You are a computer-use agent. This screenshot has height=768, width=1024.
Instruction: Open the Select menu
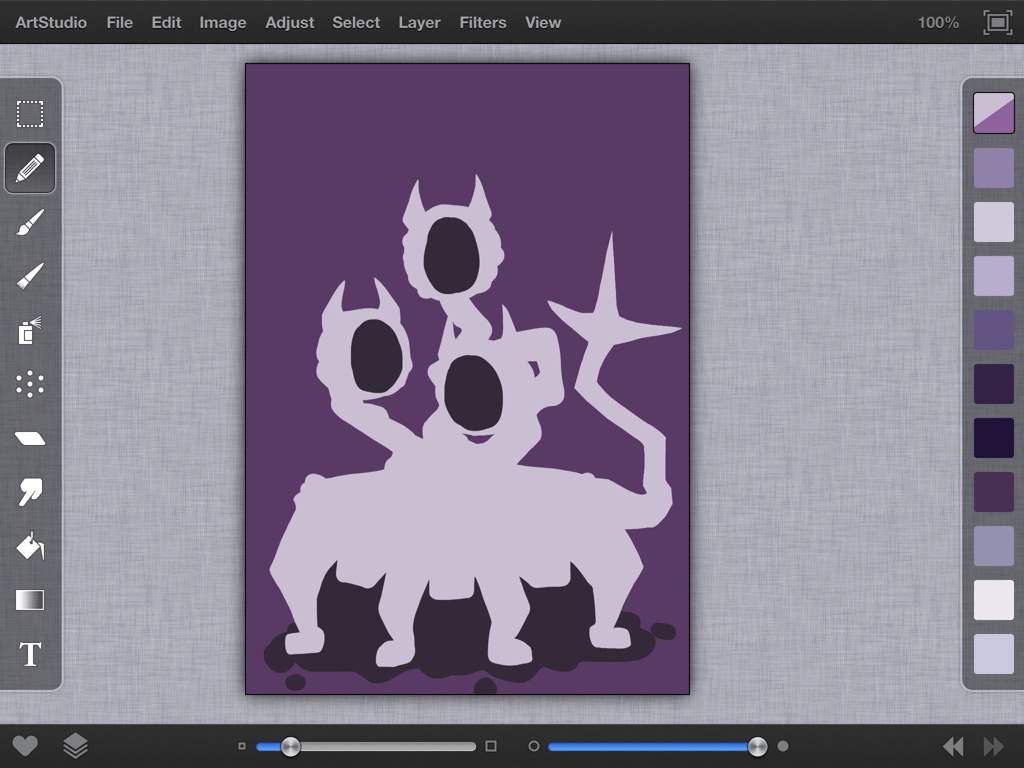[356, 22]
